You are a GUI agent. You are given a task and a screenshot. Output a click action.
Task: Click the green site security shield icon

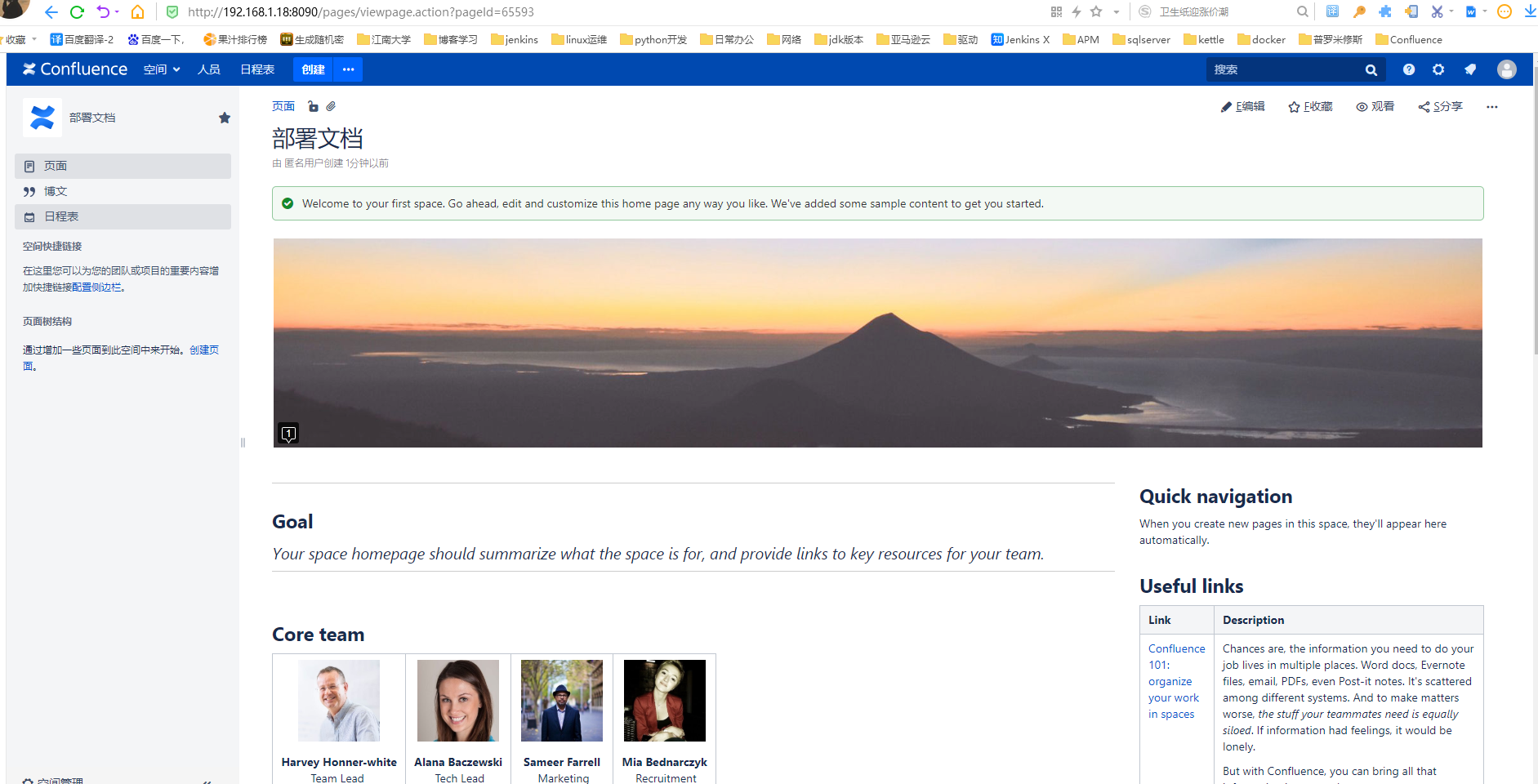pos(172,12)
